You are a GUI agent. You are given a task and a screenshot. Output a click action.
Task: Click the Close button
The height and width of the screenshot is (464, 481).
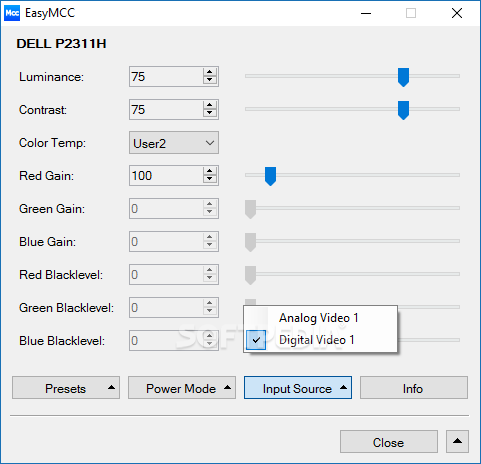click(x=389, y=441)
